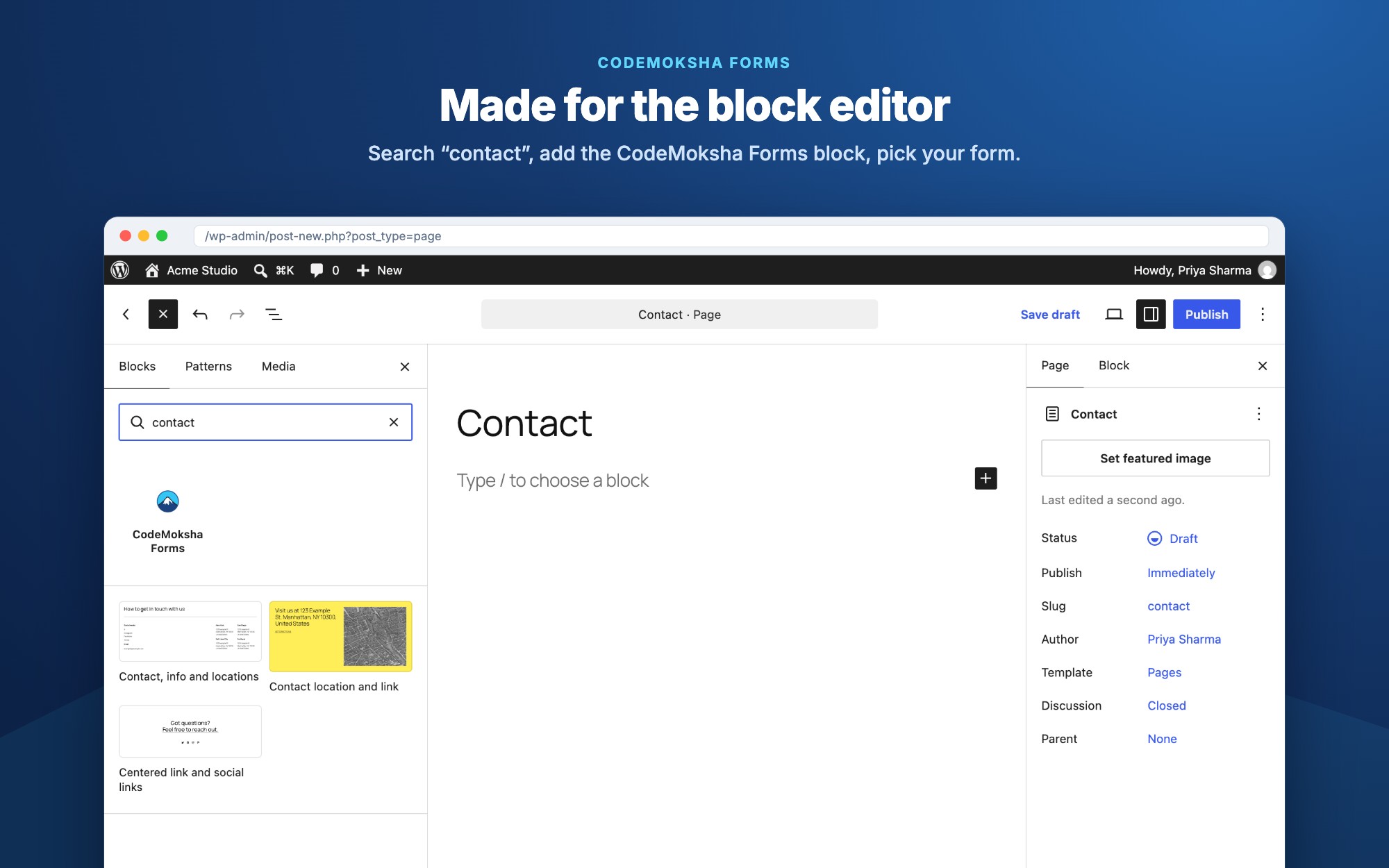The height and width of the screenshot is (868, 1389).
Task: Click the Type / to choose a block placeholder
Action: coord(553,481)
